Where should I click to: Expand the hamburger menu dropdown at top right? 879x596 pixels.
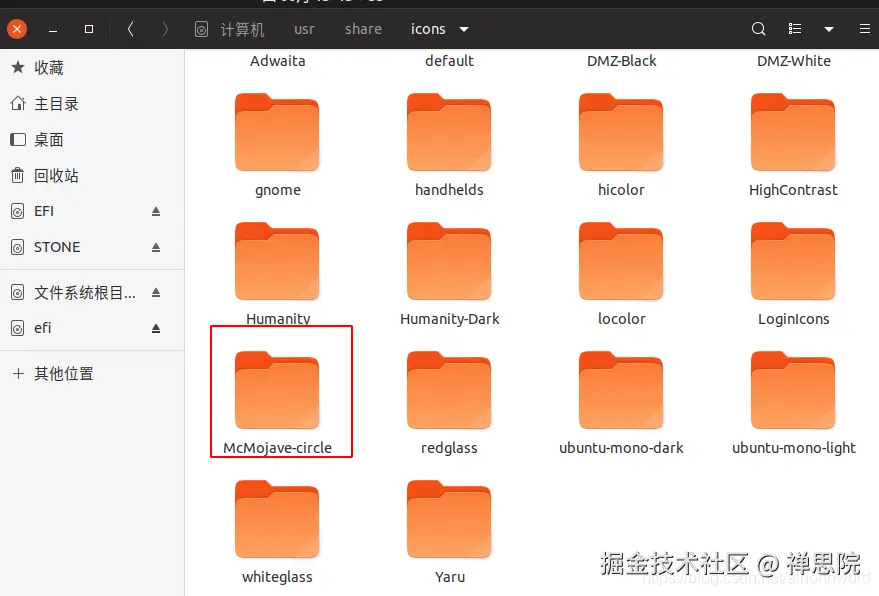tap(864, 29)
